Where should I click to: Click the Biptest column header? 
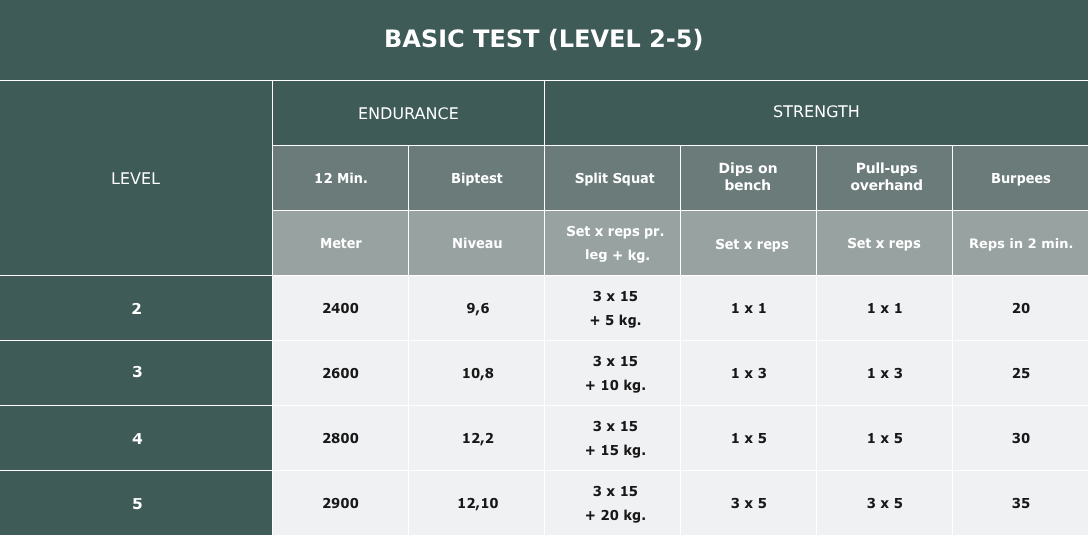476,178
